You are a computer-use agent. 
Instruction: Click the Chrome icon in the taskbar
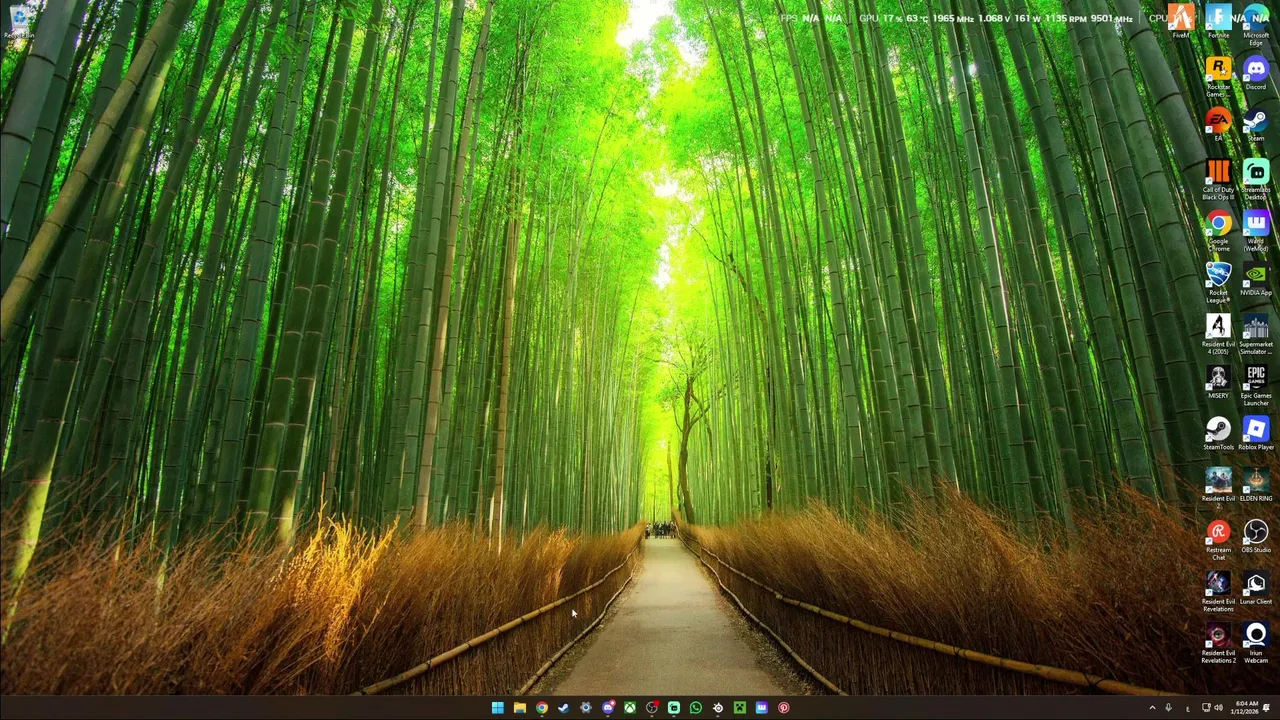tap(541, 708)
